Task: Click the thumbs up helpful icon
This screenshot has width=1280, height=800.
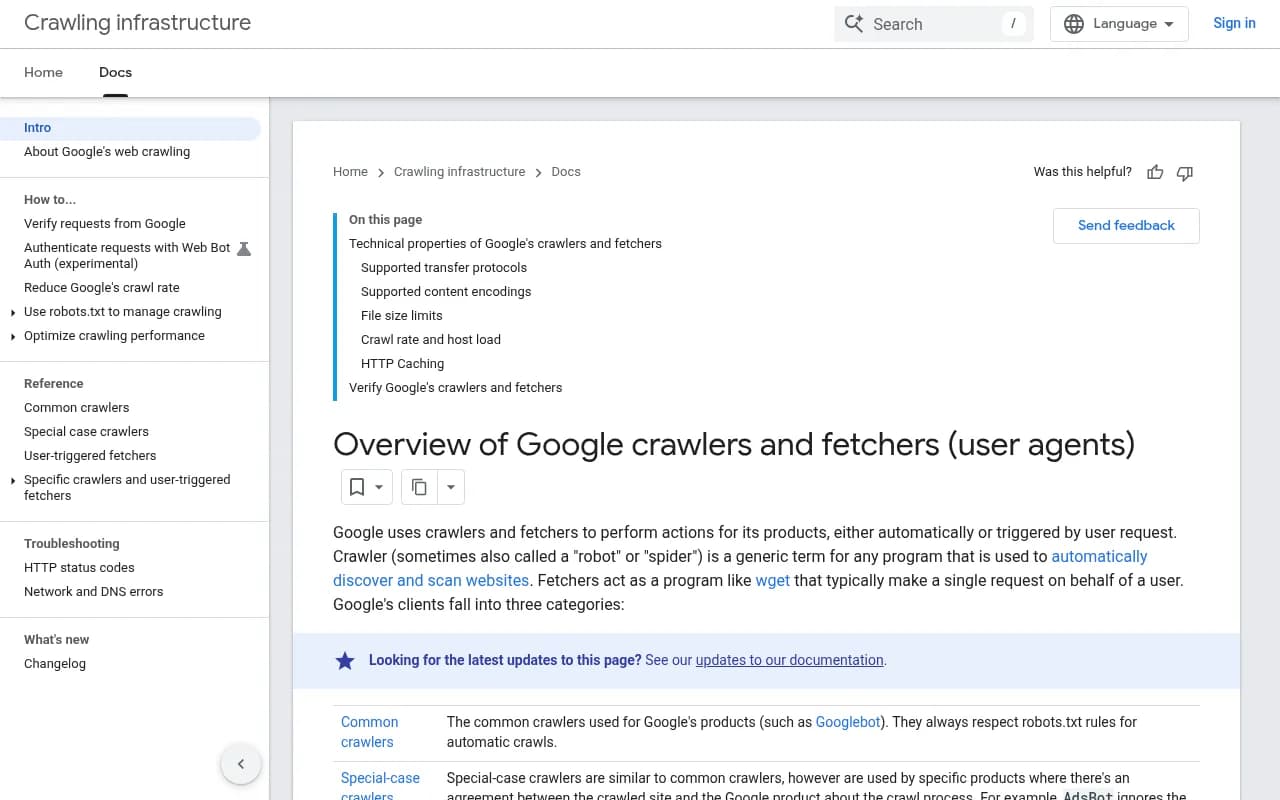Action: 1155,172
